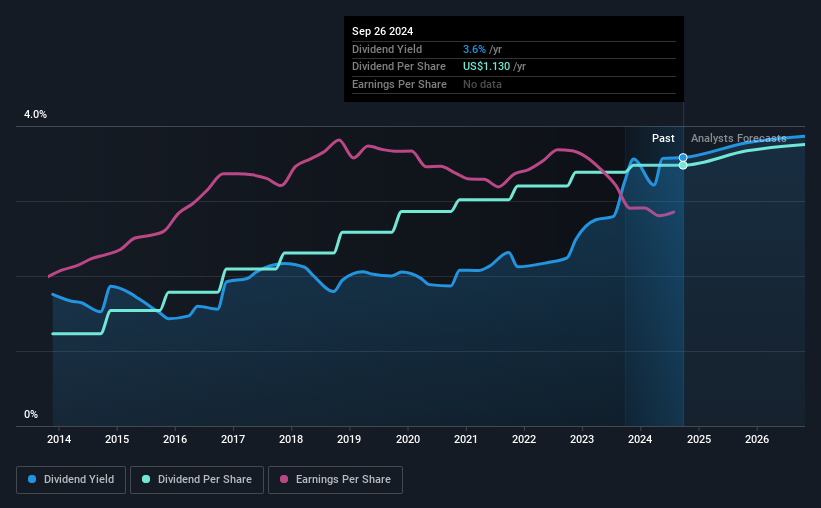Toggle the Dividend Yield legend series

[x=71, y=480]
